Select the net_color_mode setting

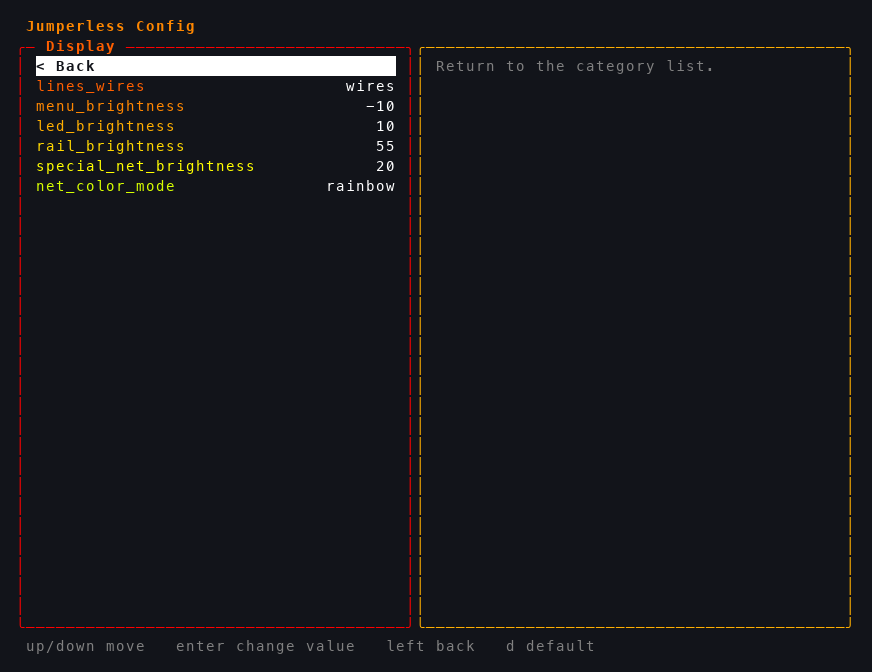click(216, 186)
